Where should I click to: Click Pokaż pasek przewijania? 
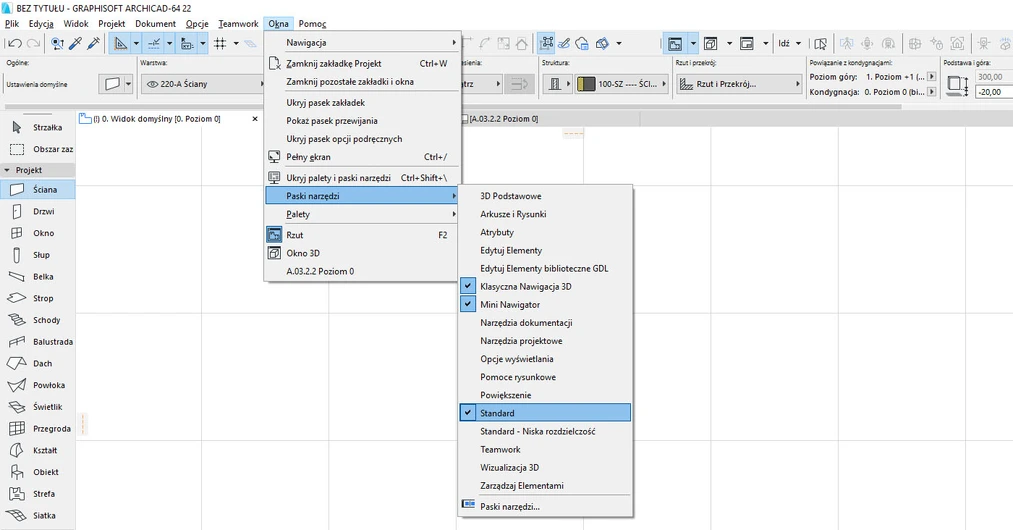[362, 121]
